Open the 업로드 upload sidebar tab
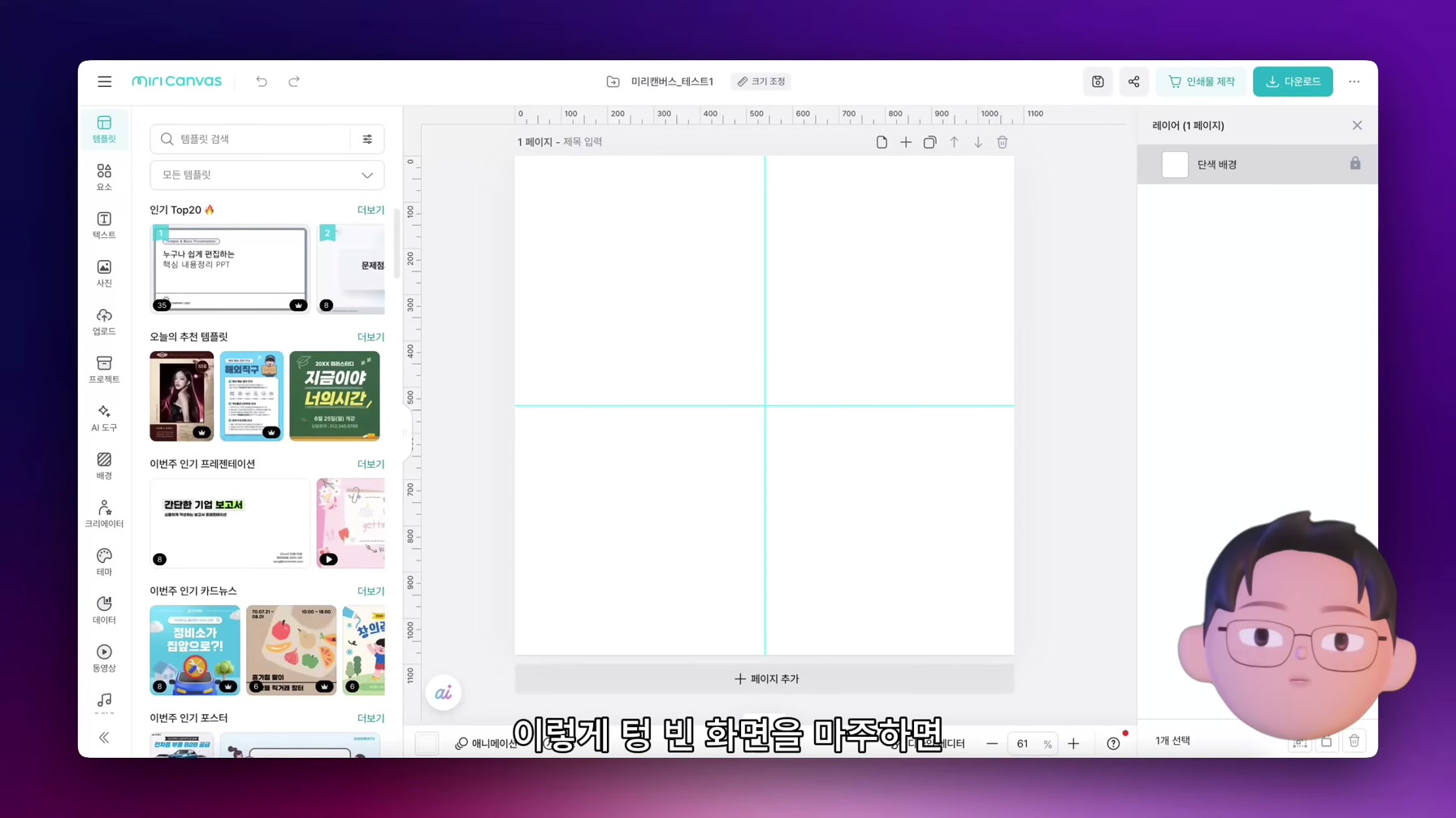The width and height of the screenshot is (1456, 818). [104, 322]
